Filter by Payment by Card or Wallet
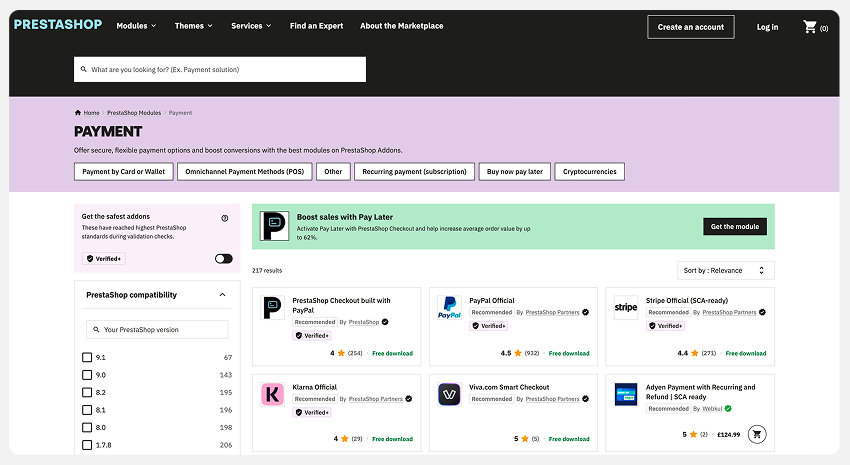Viewport: 850px width, 465px height. coord(124,171)
